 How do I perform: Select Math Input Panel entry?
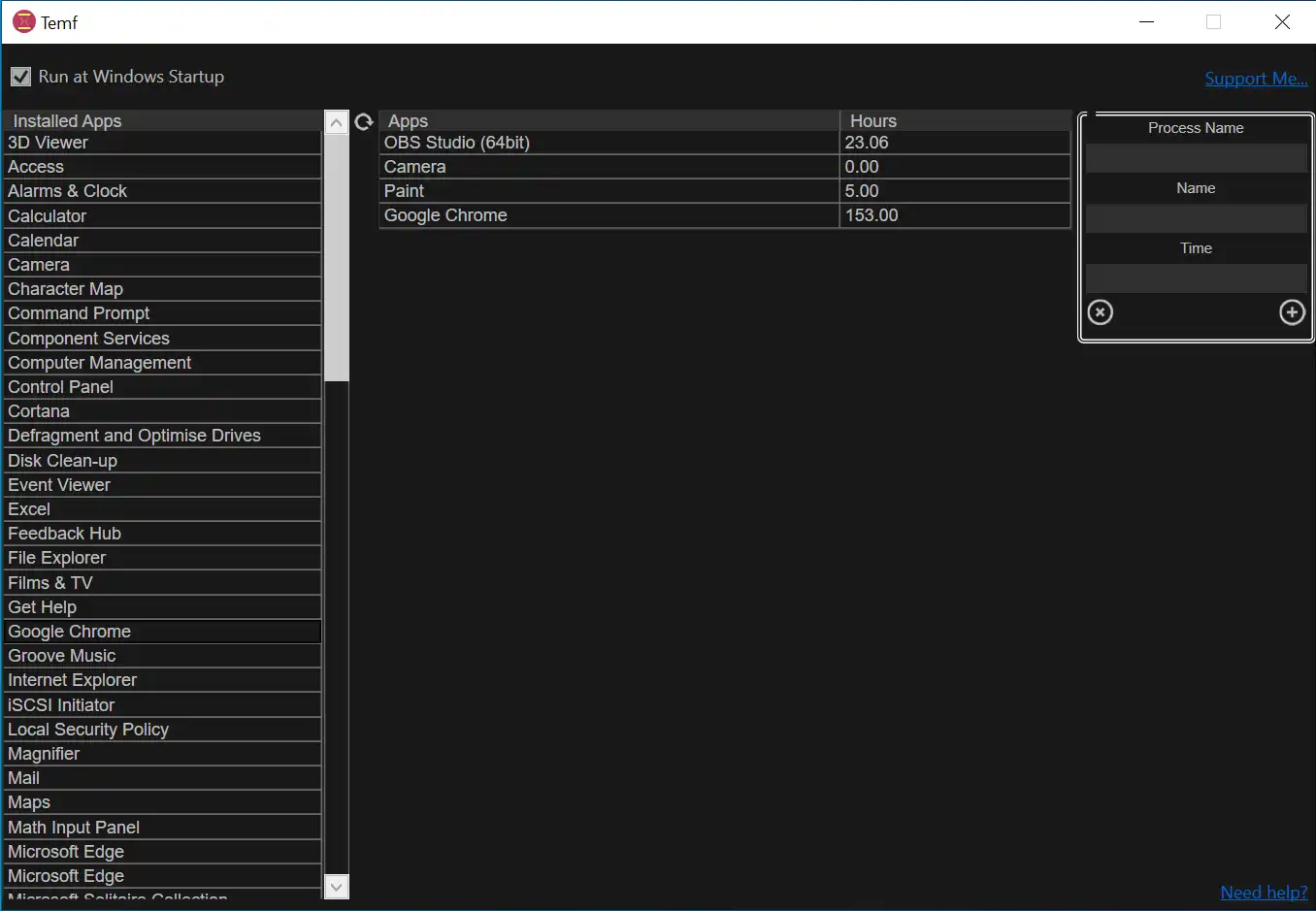pos(162,828)
